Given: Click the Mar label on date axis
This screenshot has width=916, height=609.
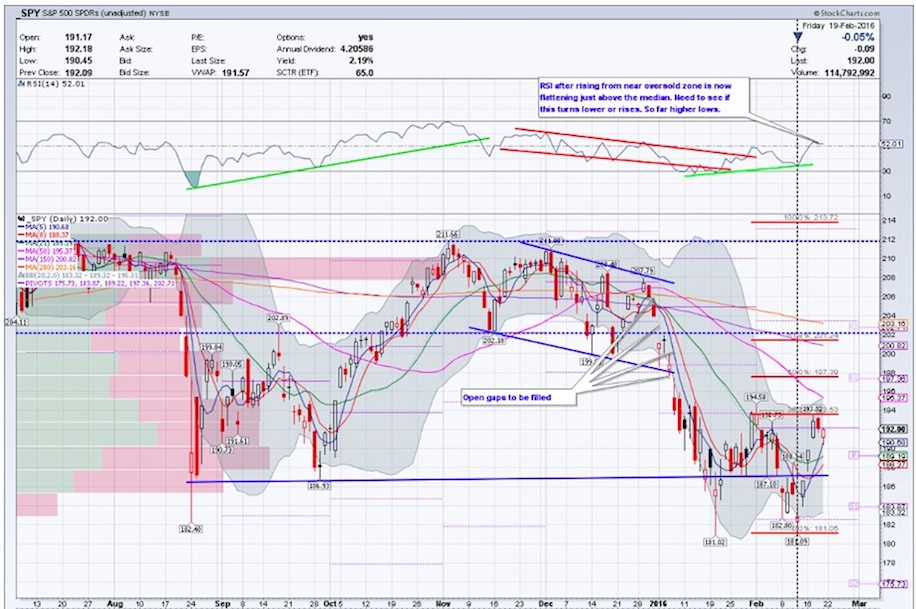Looking at the screenshot, I should (859, 603).
